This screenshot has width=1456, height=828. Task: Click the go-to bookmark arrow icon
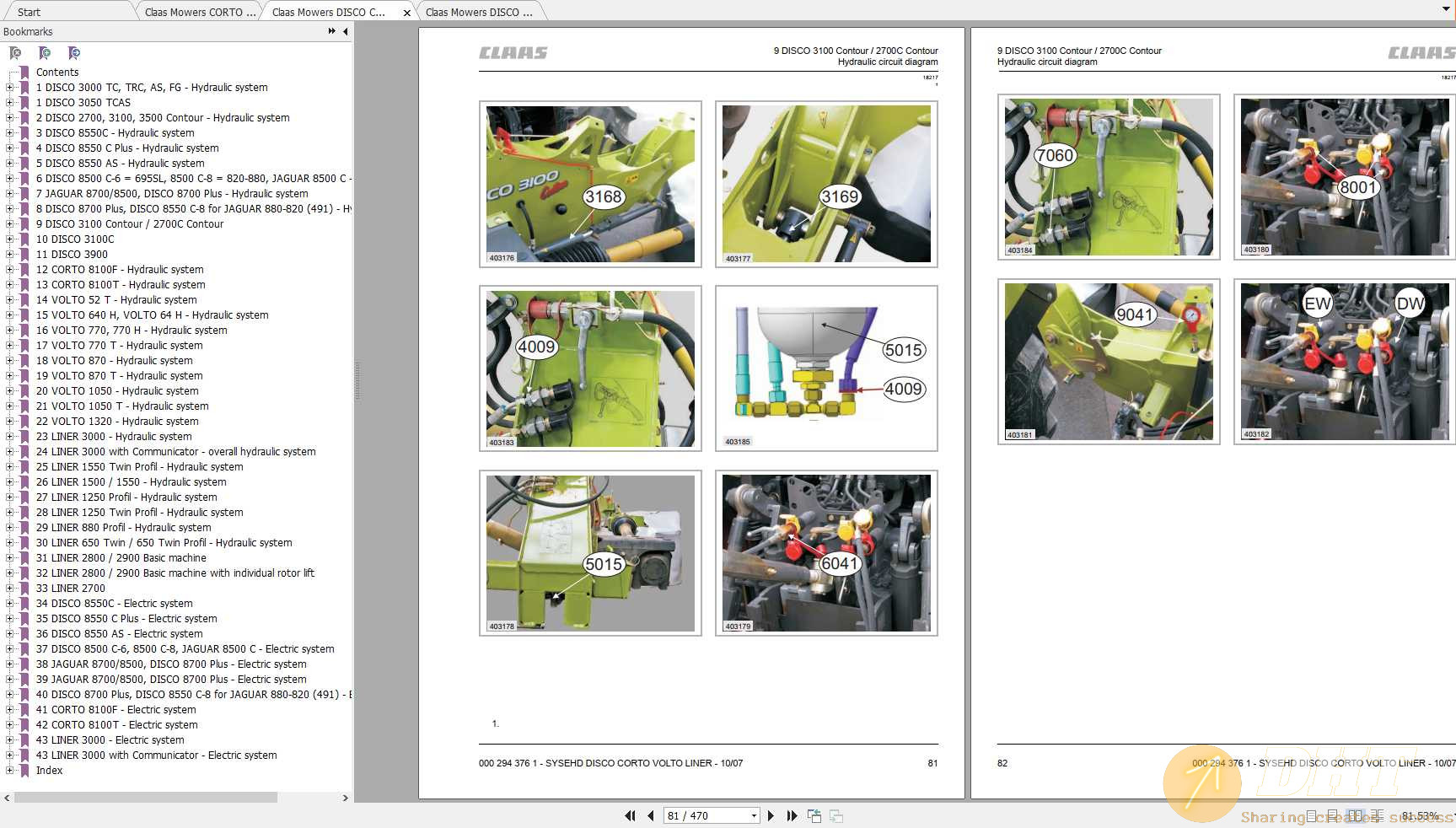74,53
